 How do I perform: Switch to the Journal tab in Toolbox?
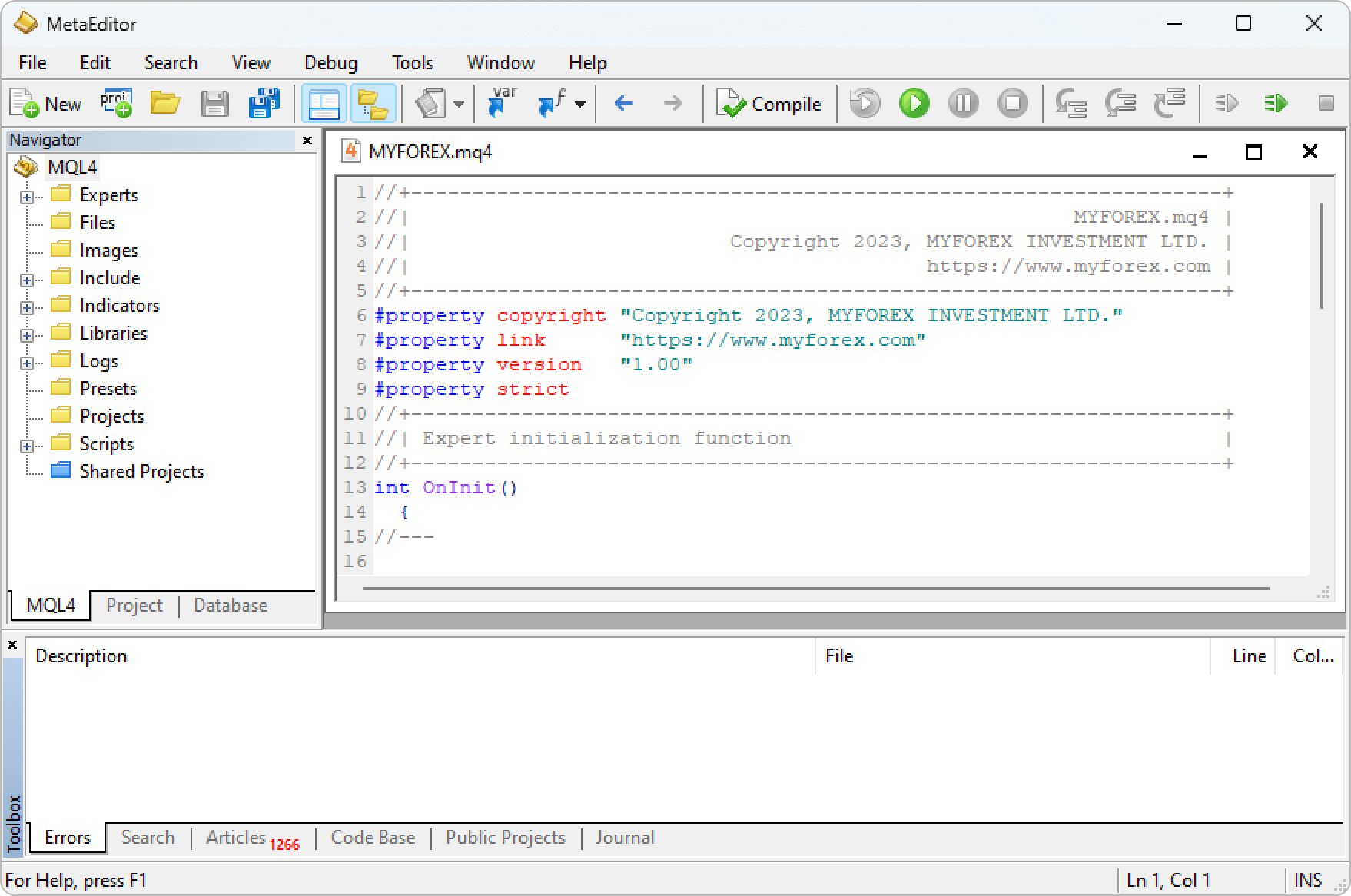coord(625,838)
